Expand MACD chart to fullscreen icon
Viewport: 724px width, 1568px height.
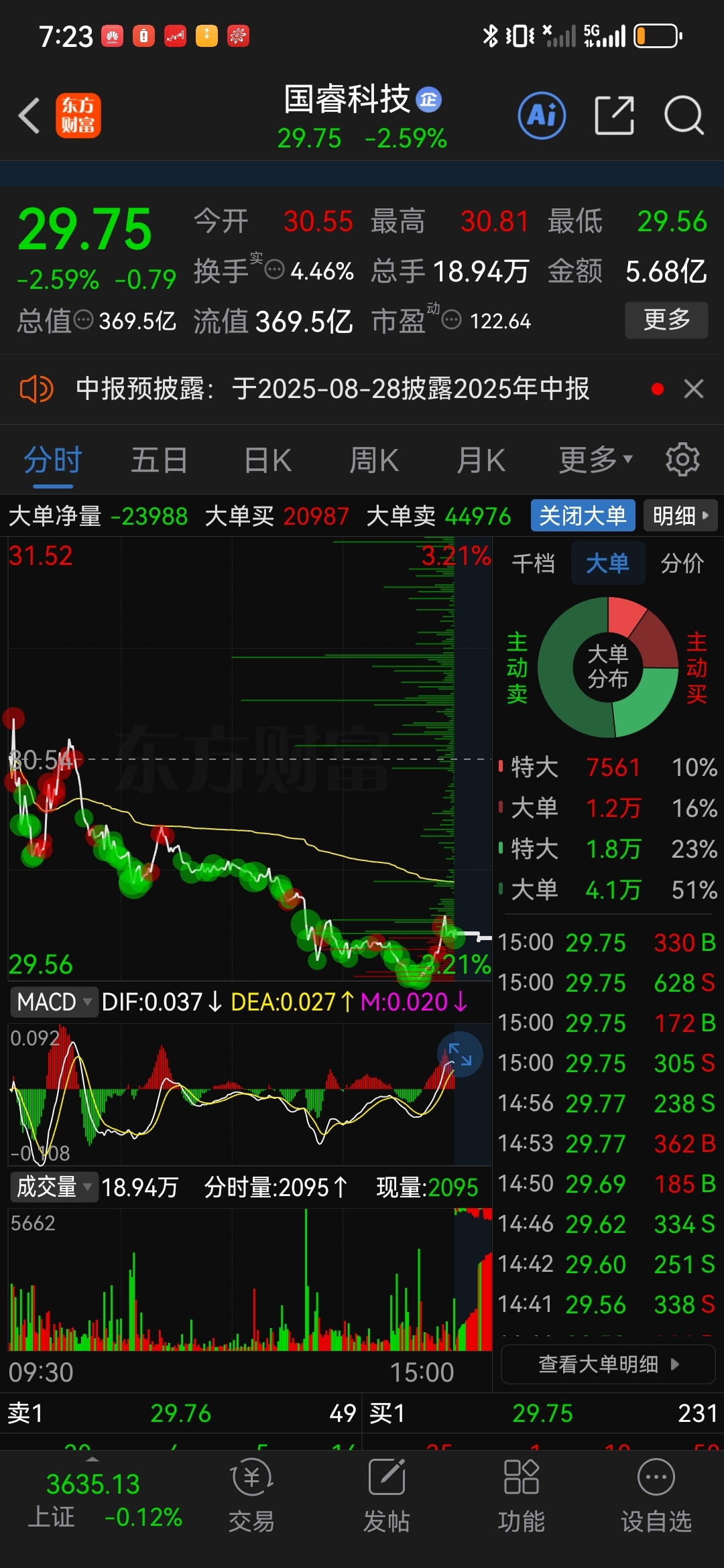[x=460, y=1054]
